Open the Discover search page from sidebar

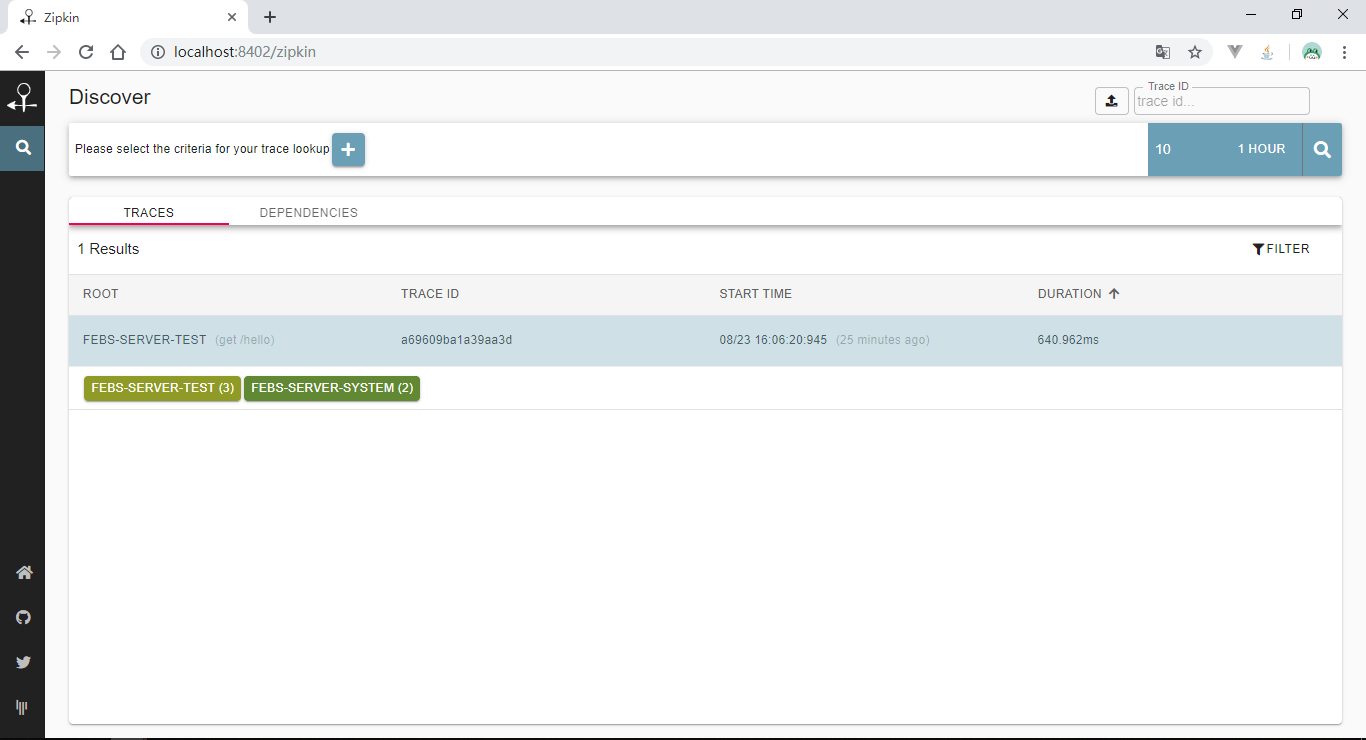click(x=22, y=148)
